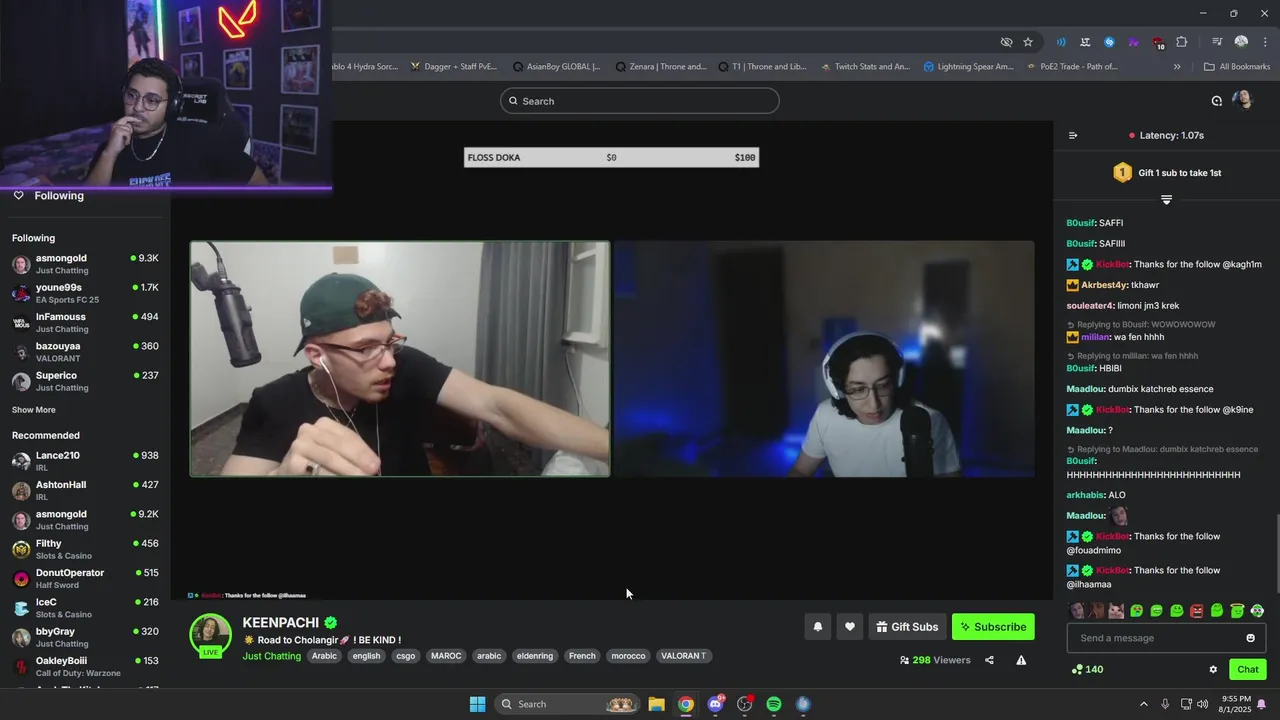Open Windows notification bell
This screenshot has height=720, width=1280.
click(1262, 704)
